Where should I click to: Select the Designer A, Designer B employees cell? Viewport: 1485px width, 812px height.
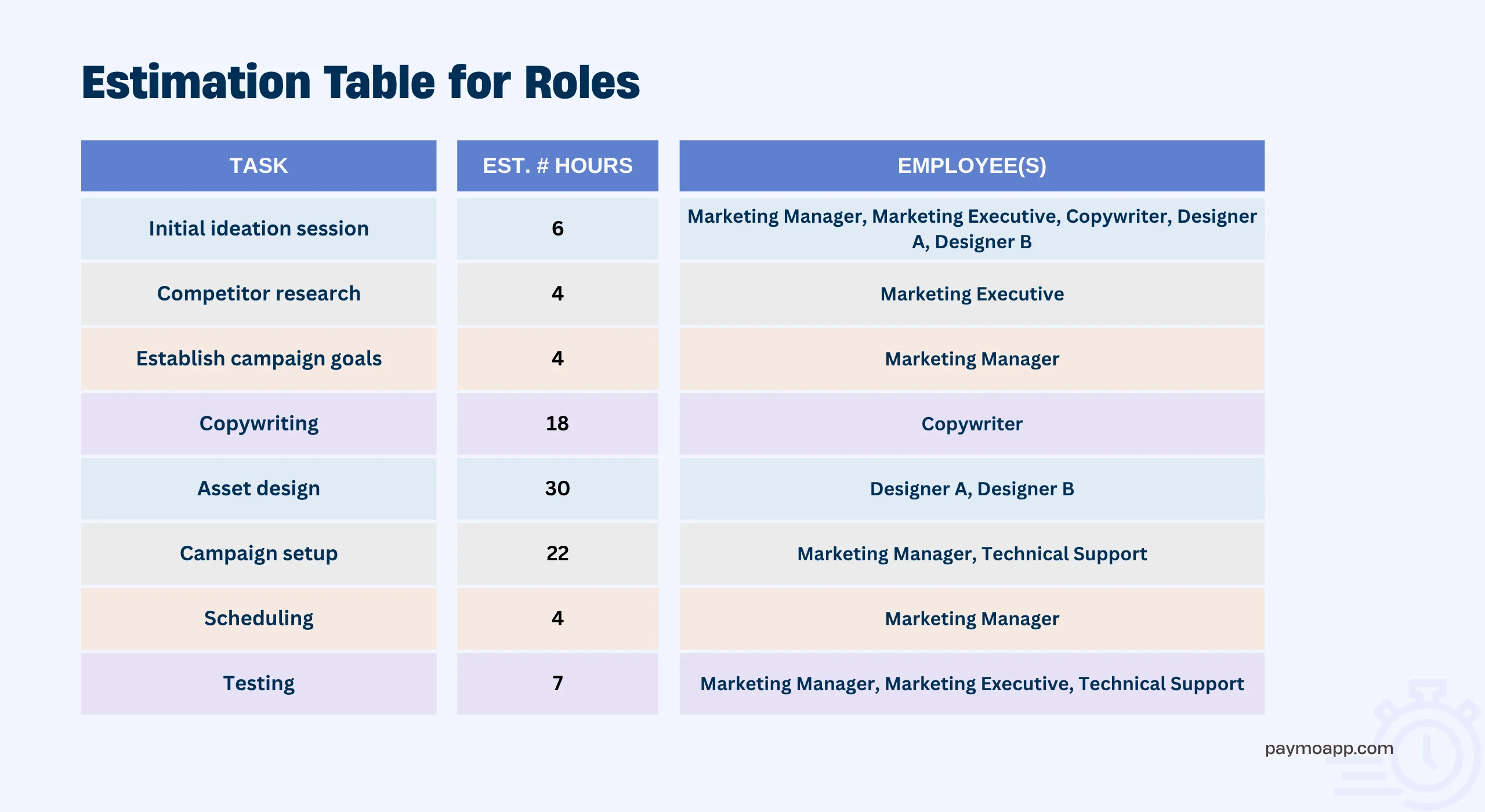(972, 488)
